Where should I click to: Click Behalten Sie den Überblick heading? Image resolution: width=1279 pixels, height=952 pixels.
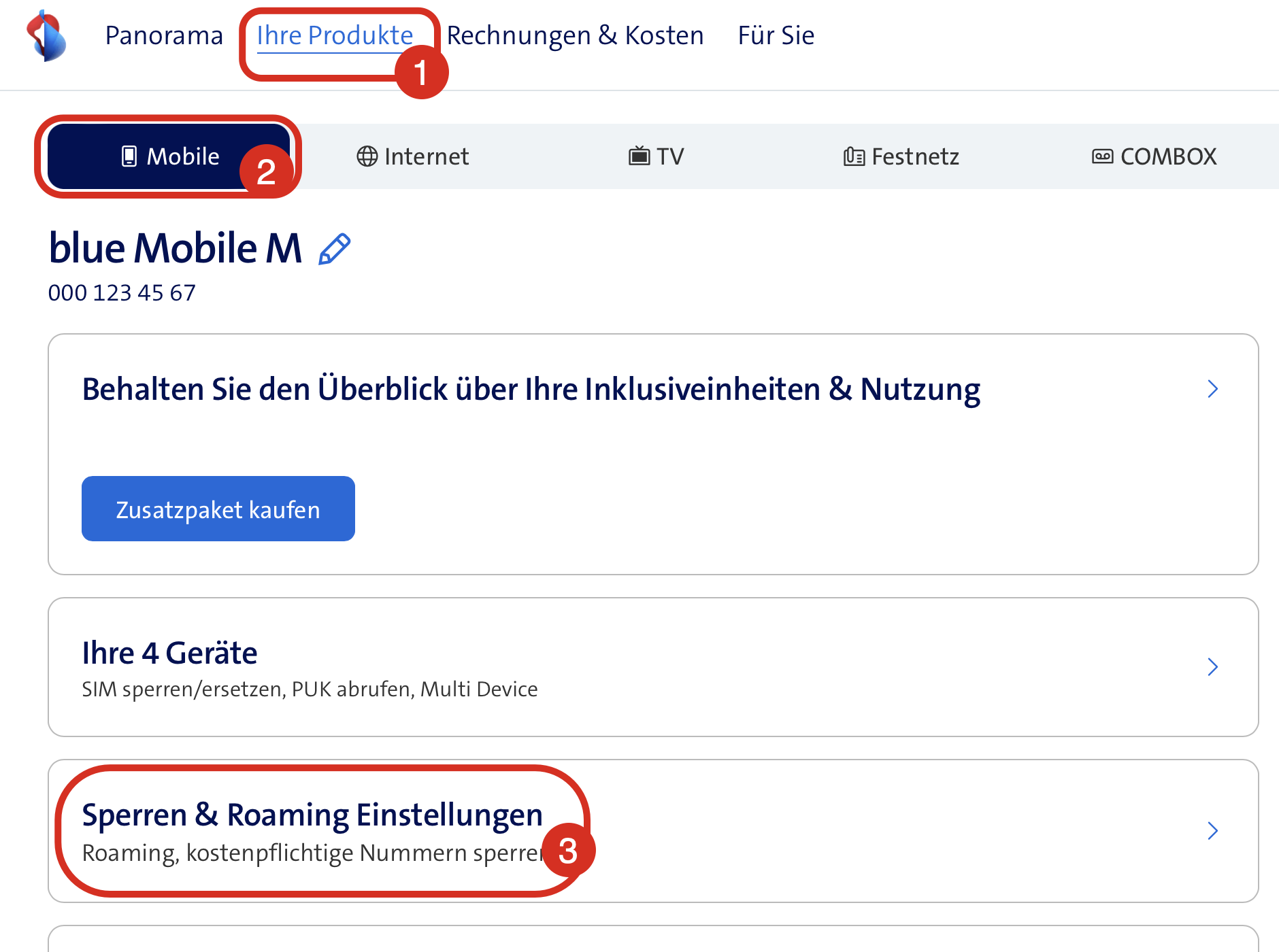(531, 389)
